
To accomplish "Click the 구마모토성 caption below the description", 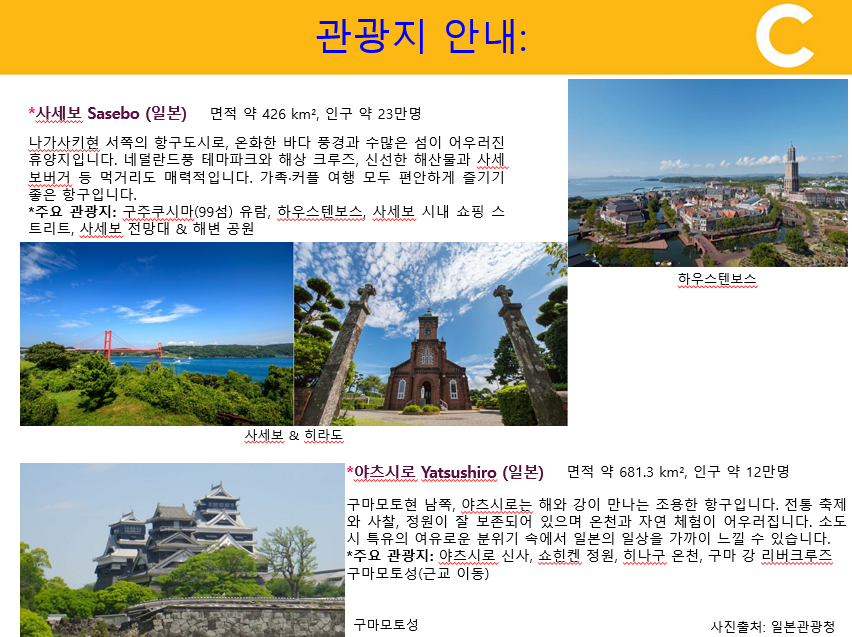I will (x=385, y=624).
